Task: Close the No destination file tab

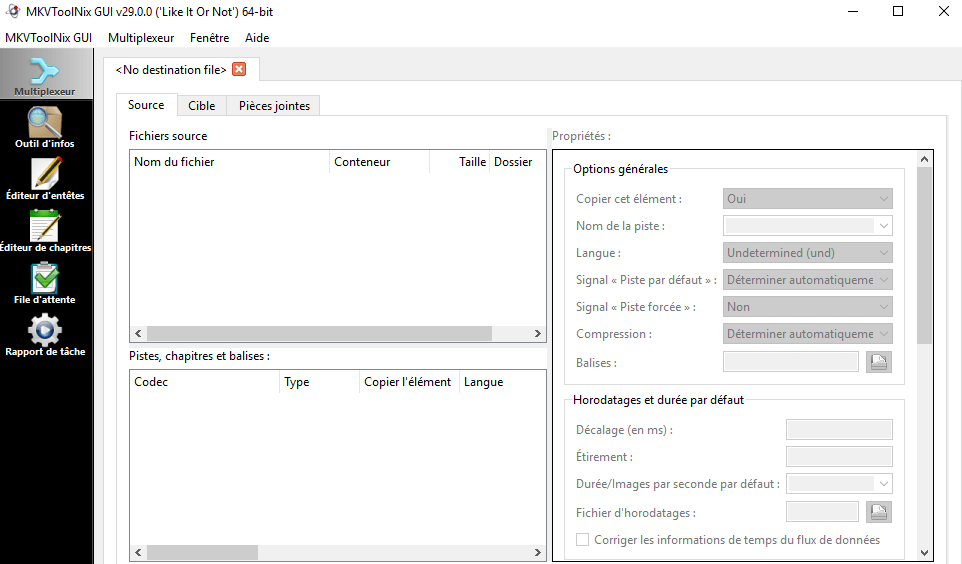Action: pyautogui.click(x=239, y=69)
